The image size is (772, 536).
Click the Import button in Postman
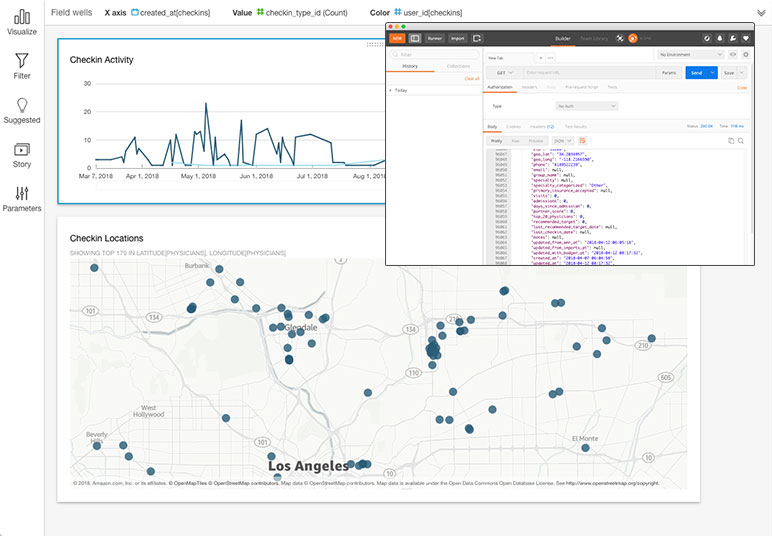(458, 38)
